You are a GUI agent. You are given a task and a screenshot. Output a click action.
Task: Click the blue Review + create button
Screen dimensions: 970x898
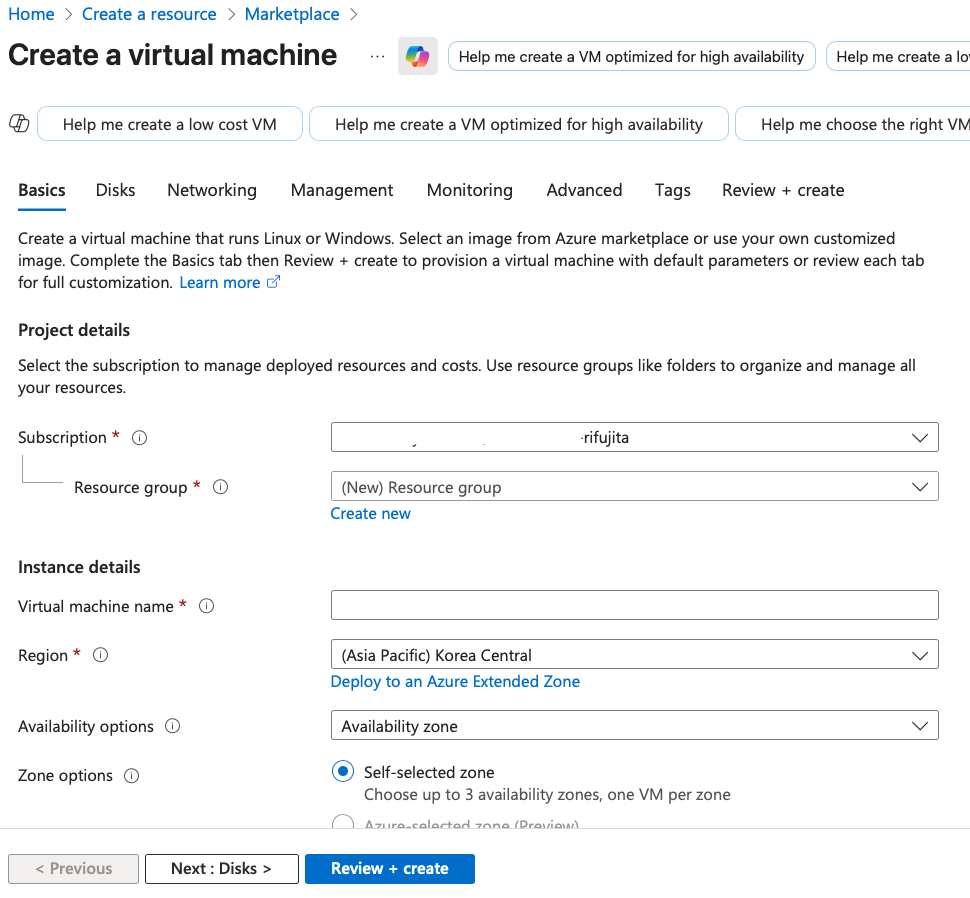[x=390, y=868]
